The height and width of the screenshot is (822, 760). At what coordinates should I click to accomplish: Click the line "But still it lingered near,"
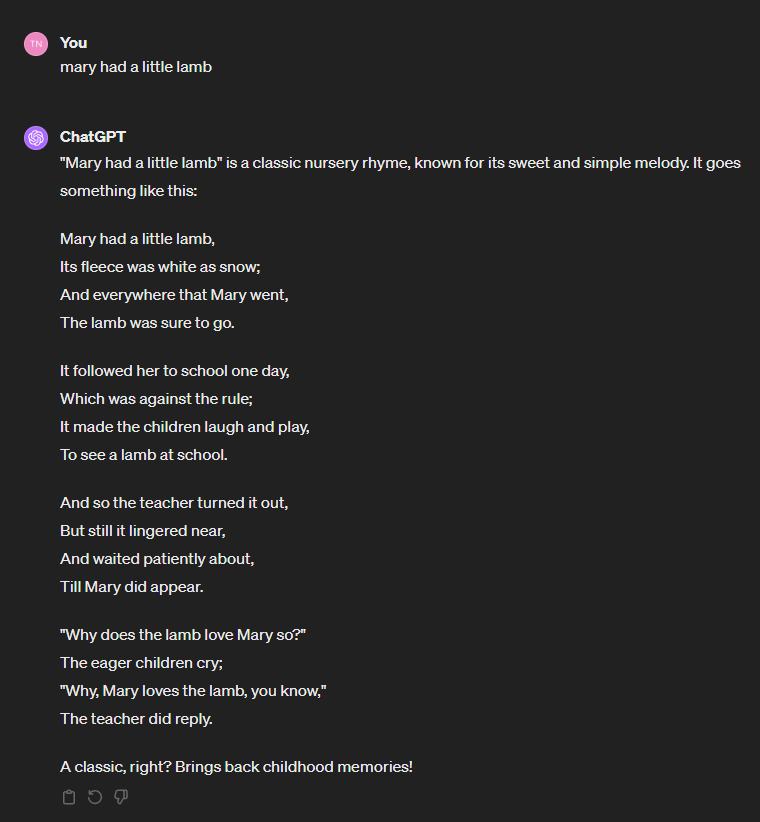[x=143, y=531]
